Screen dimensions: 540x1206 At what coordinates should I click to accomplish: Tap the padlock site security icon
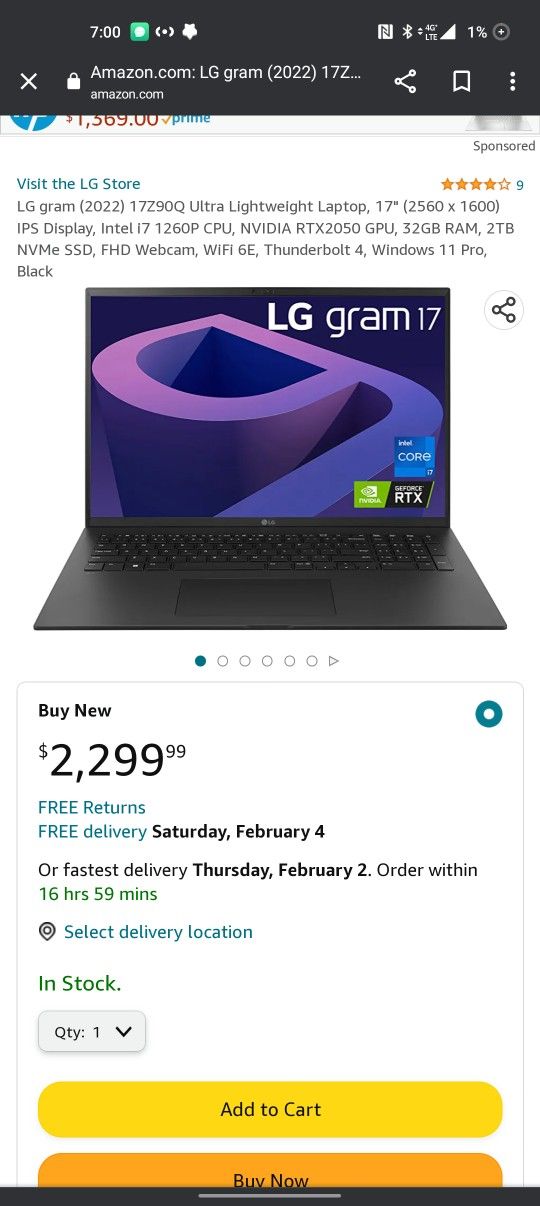(x=73, y=82)
